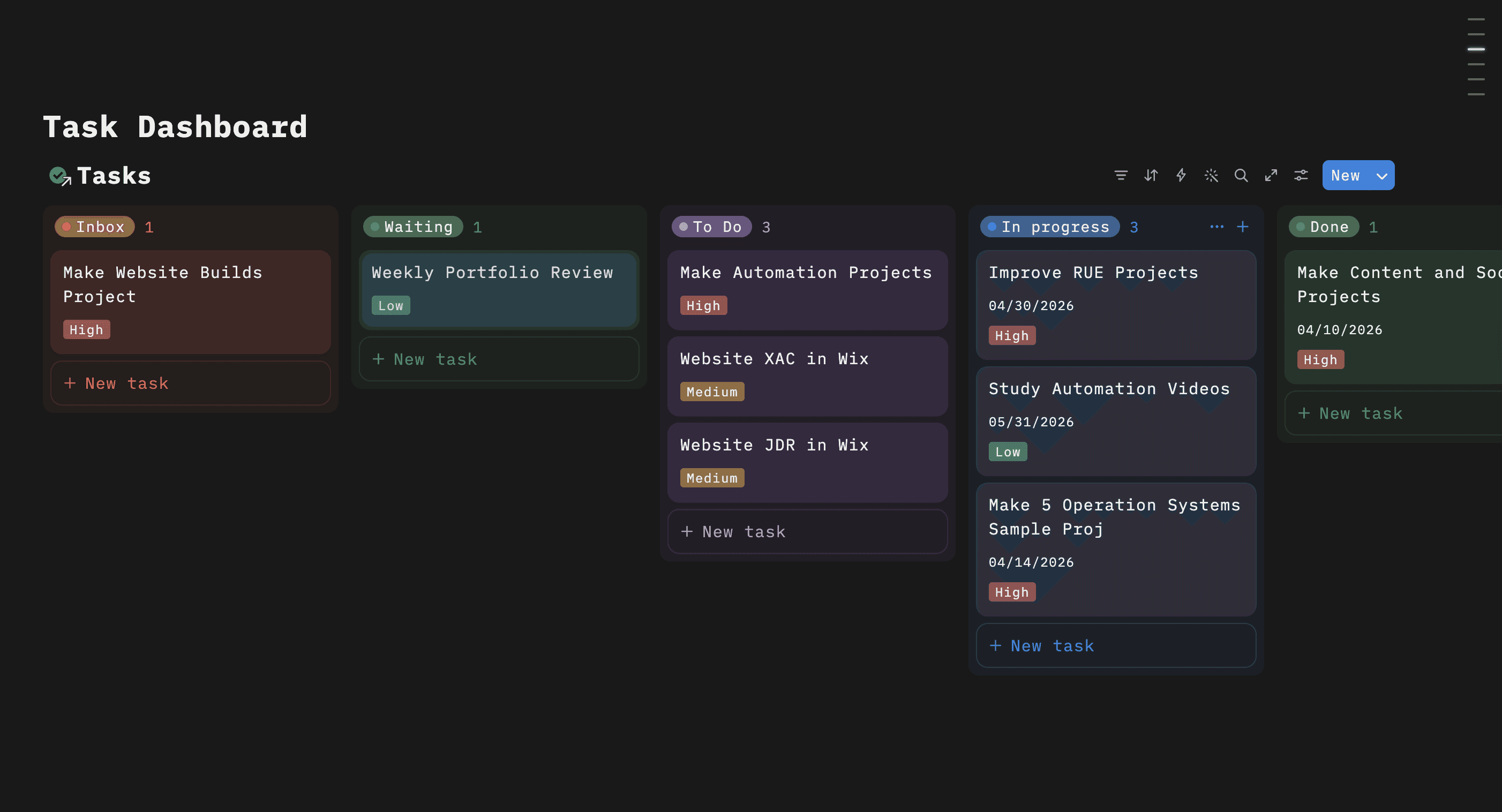Click the sort arrows icon
This screenshot has height=812, width=1502.
tap(1151, 176)
